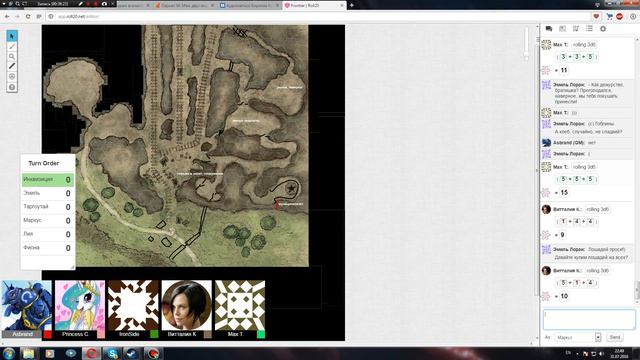Screen dimensions: 640x360
Task: Open File Explorer from the taskbar
Action: click(29, 353)
